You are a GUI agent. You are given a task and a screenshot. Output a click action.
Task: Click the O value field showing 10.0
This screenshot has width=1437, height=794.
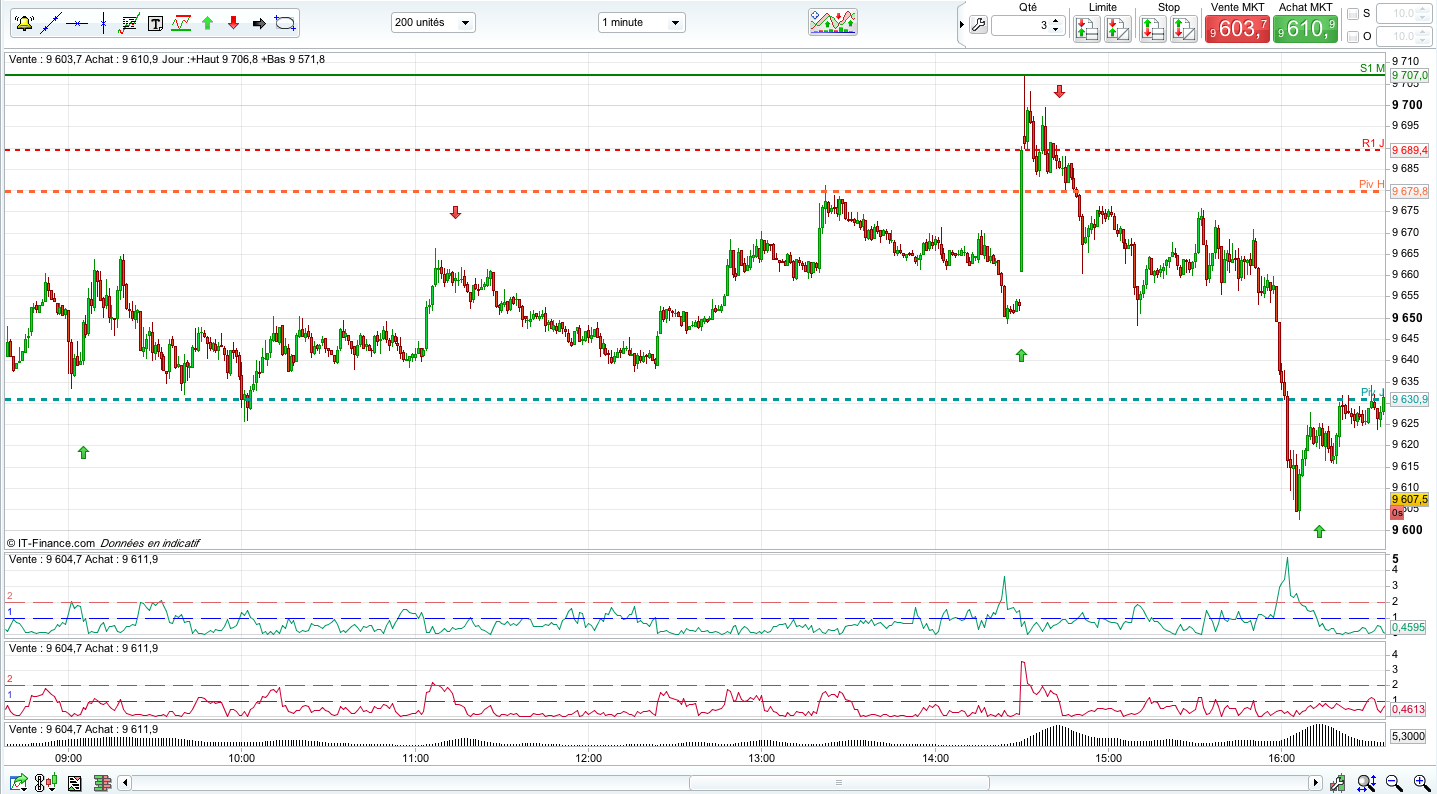(x=1403, y=37)
